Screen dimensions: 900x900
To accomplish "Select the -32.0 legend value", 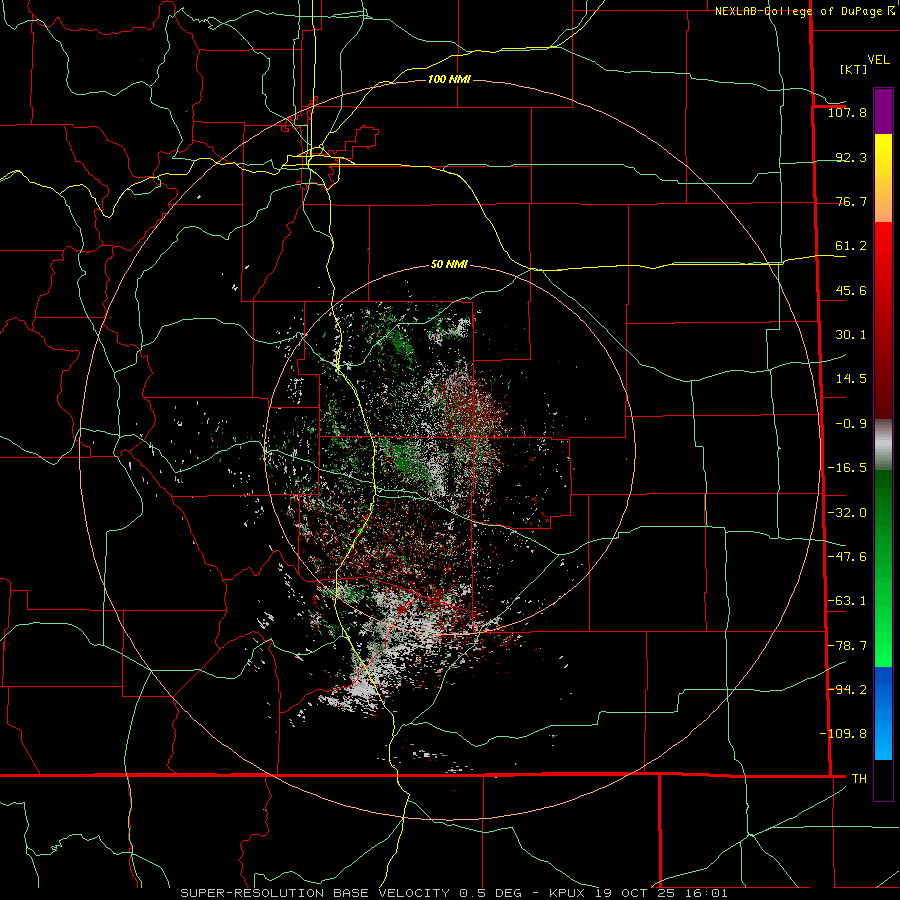I will pos(847,513).
